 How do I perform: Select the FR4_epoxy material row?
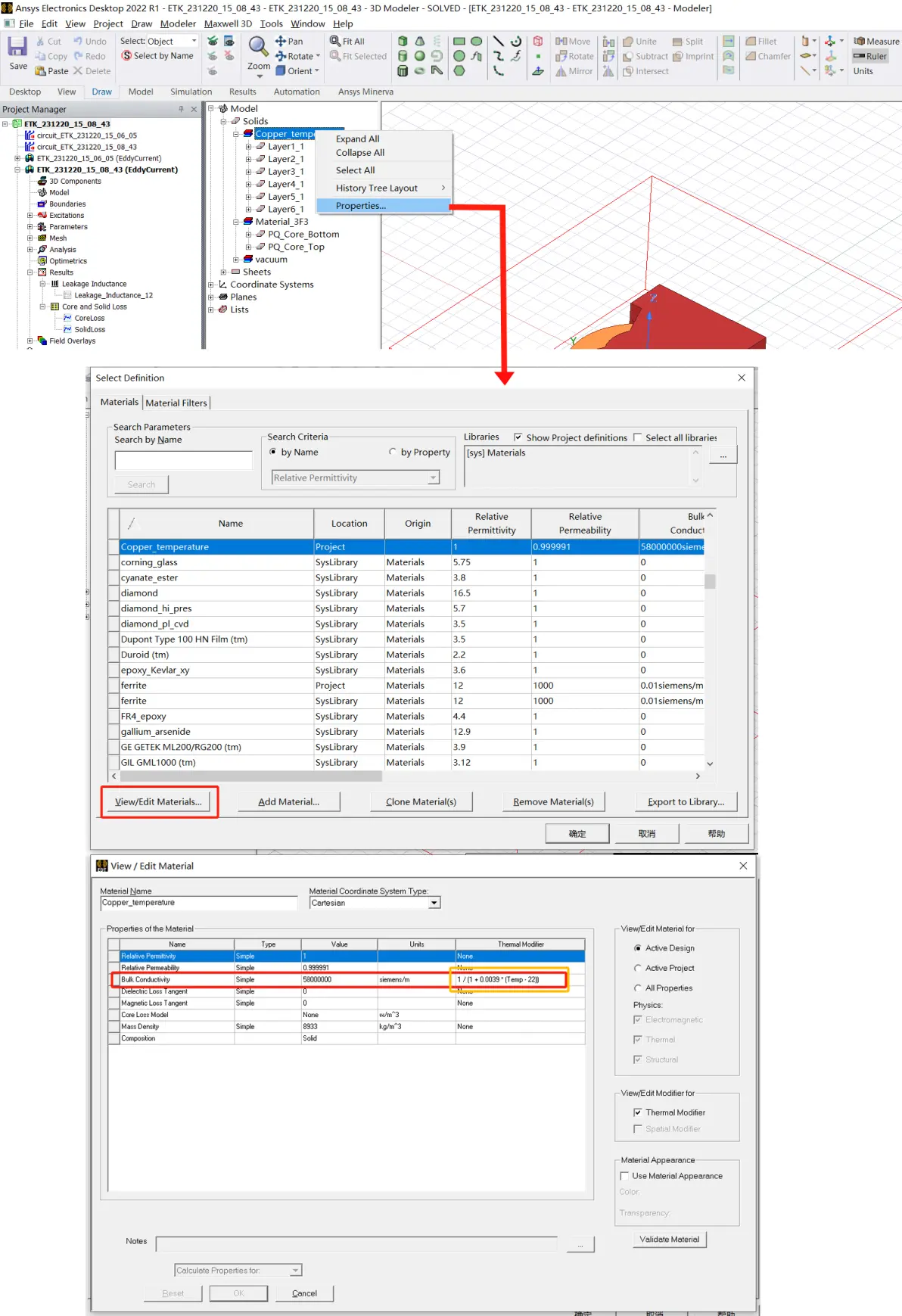tap(407, 716)
